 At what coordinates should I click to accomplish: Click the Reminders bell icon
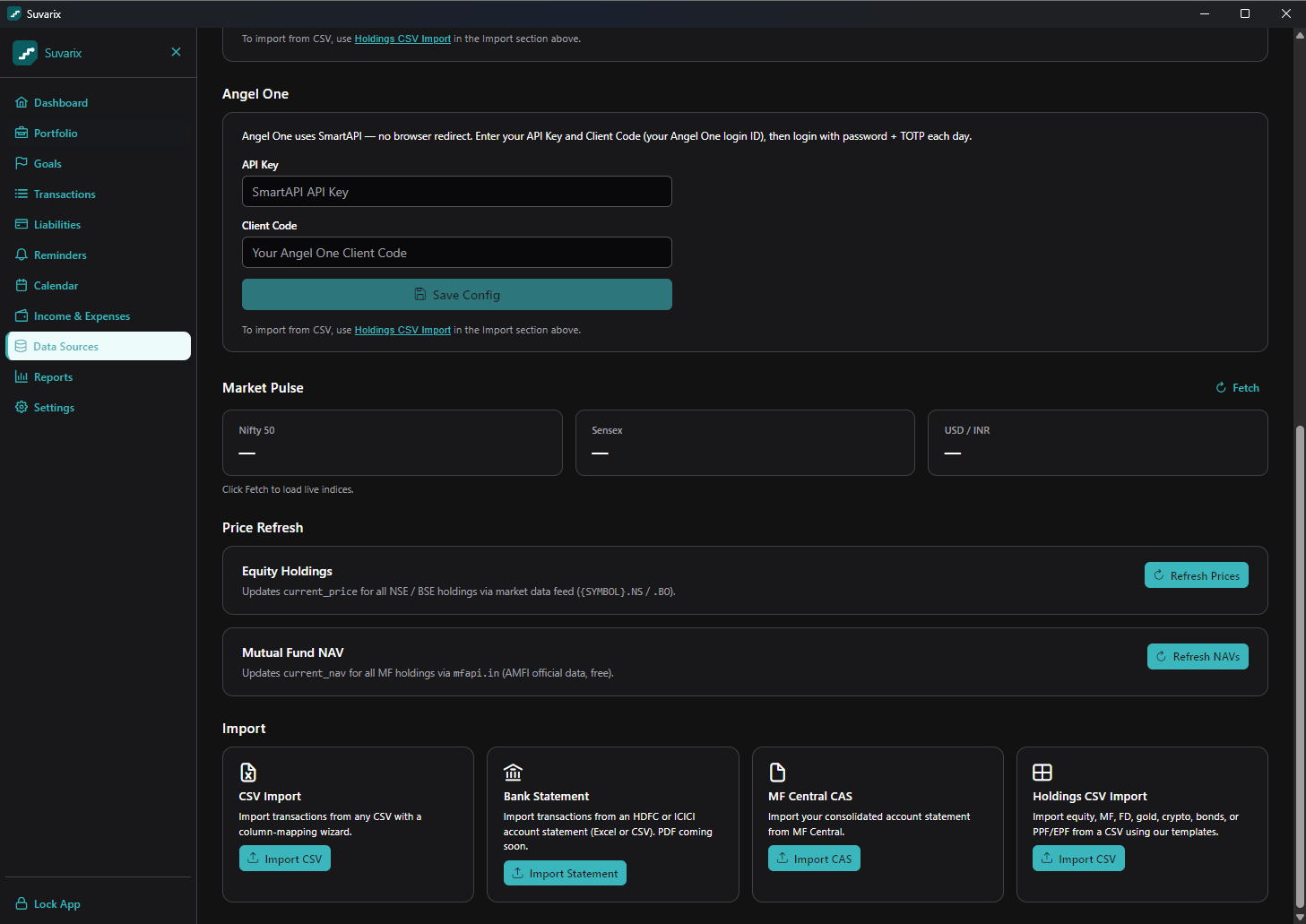22,255
